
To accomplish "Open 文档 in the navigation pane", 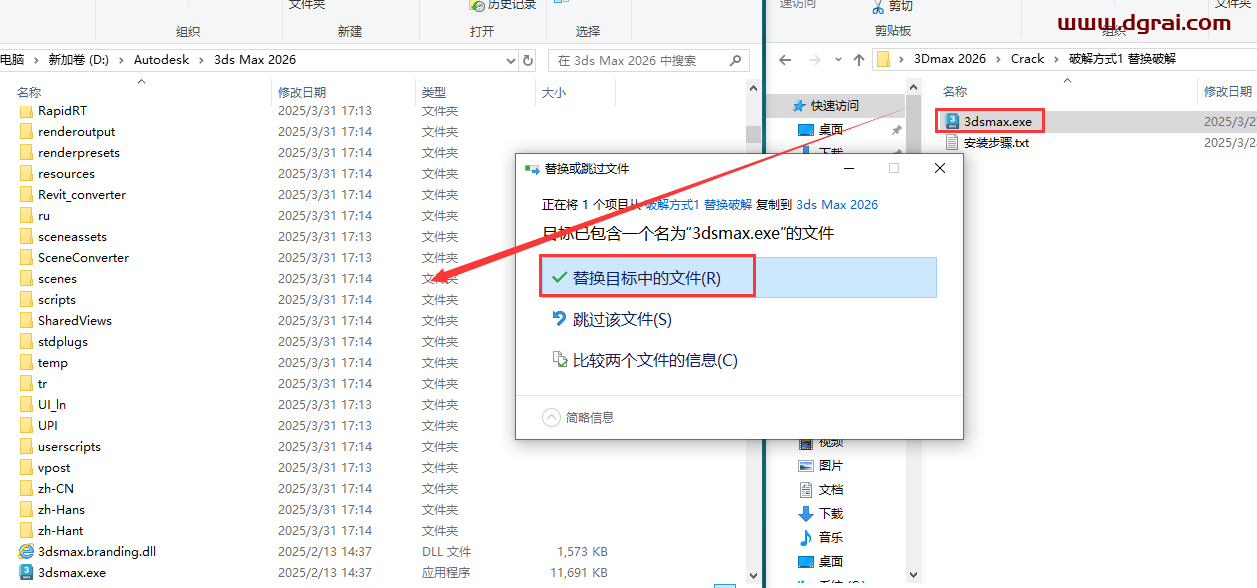I will (821, 489).
